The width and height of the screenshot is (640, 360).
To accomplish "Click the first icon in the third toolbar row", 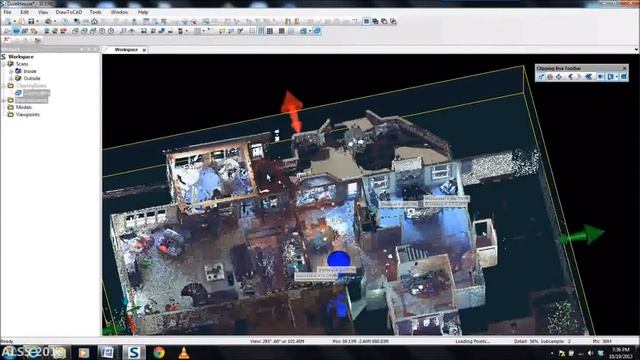I will [7, 40].
